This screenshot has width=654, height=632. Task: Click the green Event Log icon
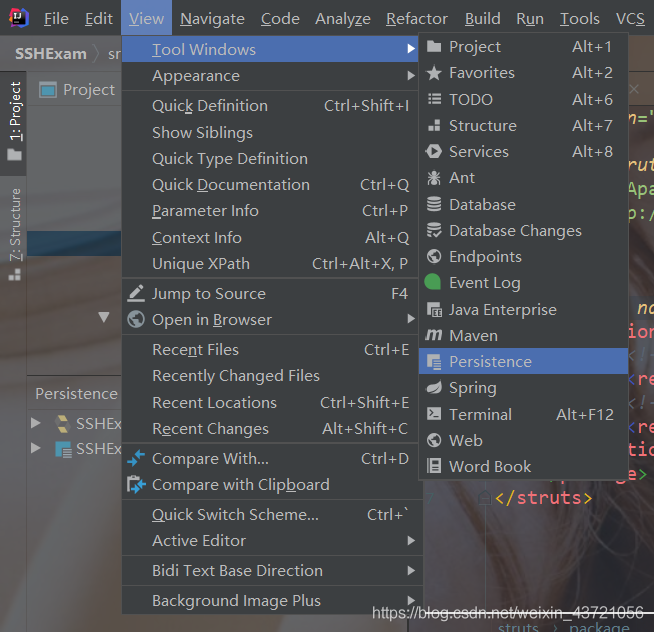tap(433, 282)
